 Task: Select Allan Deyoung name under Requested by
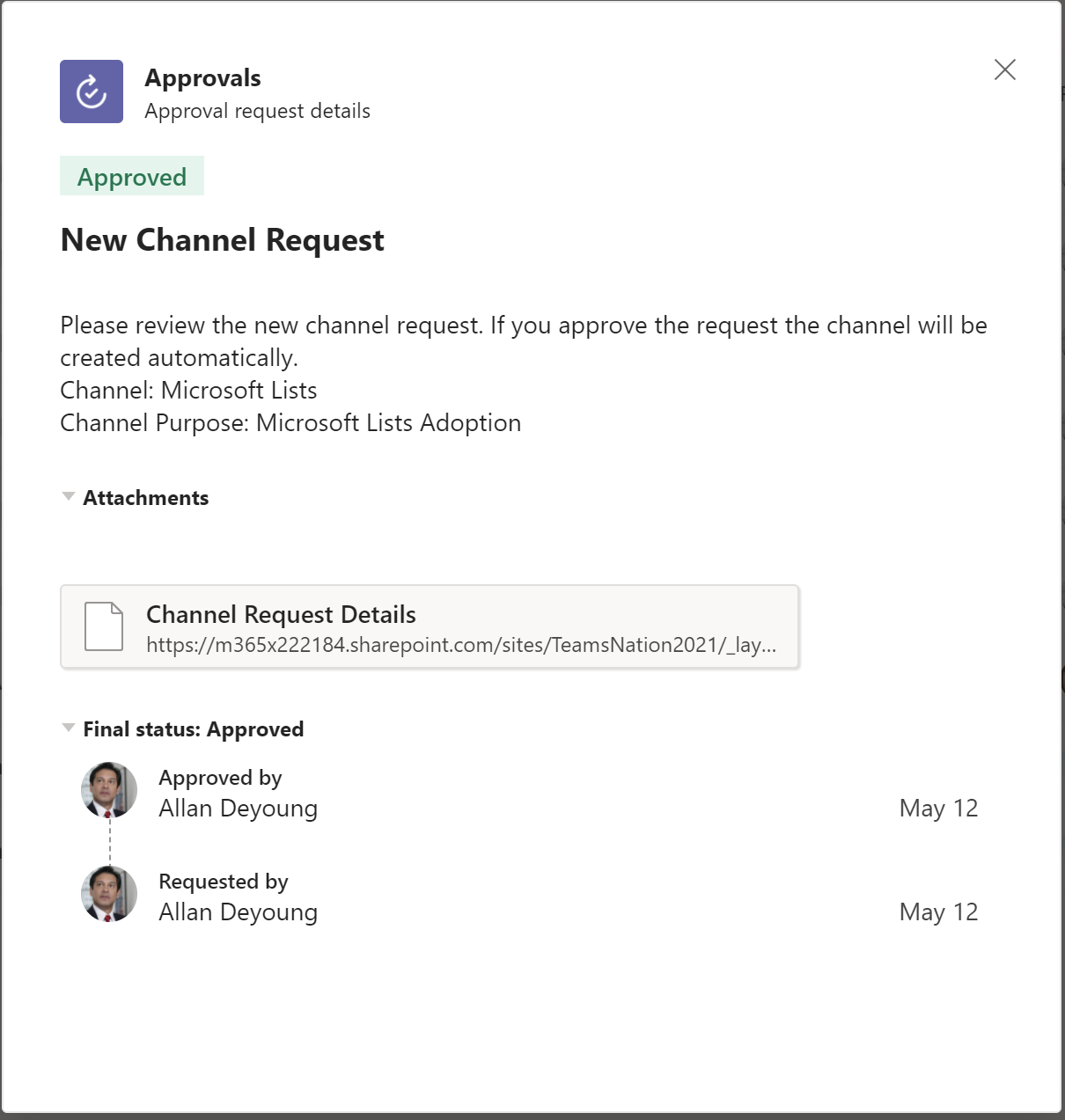[x=238, y=912]
